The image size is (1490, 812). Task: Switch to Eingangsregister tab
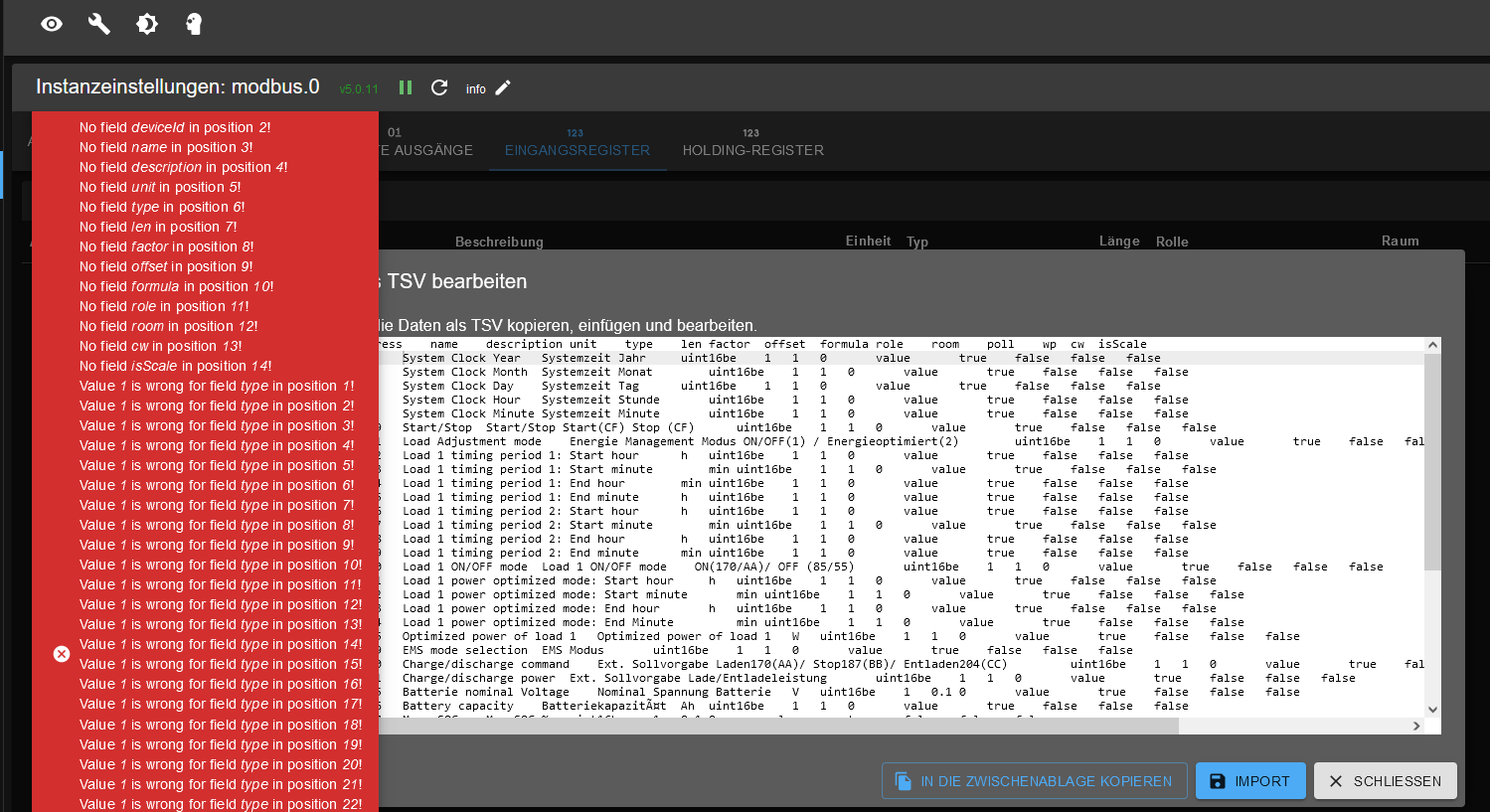[x=577, y=143]
